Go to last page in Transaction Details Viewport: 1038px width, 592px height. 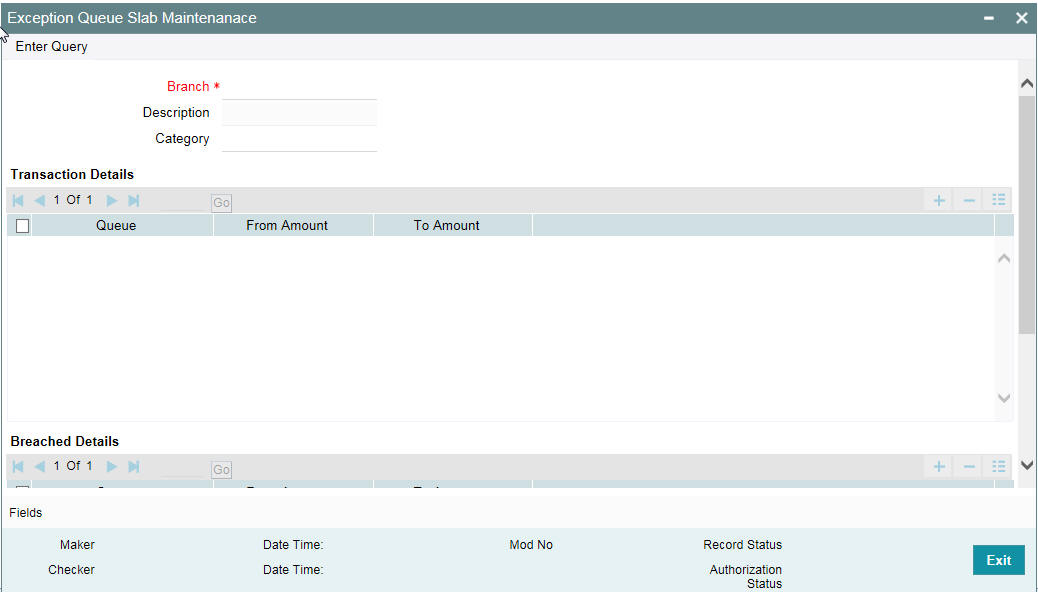[134, 200]
